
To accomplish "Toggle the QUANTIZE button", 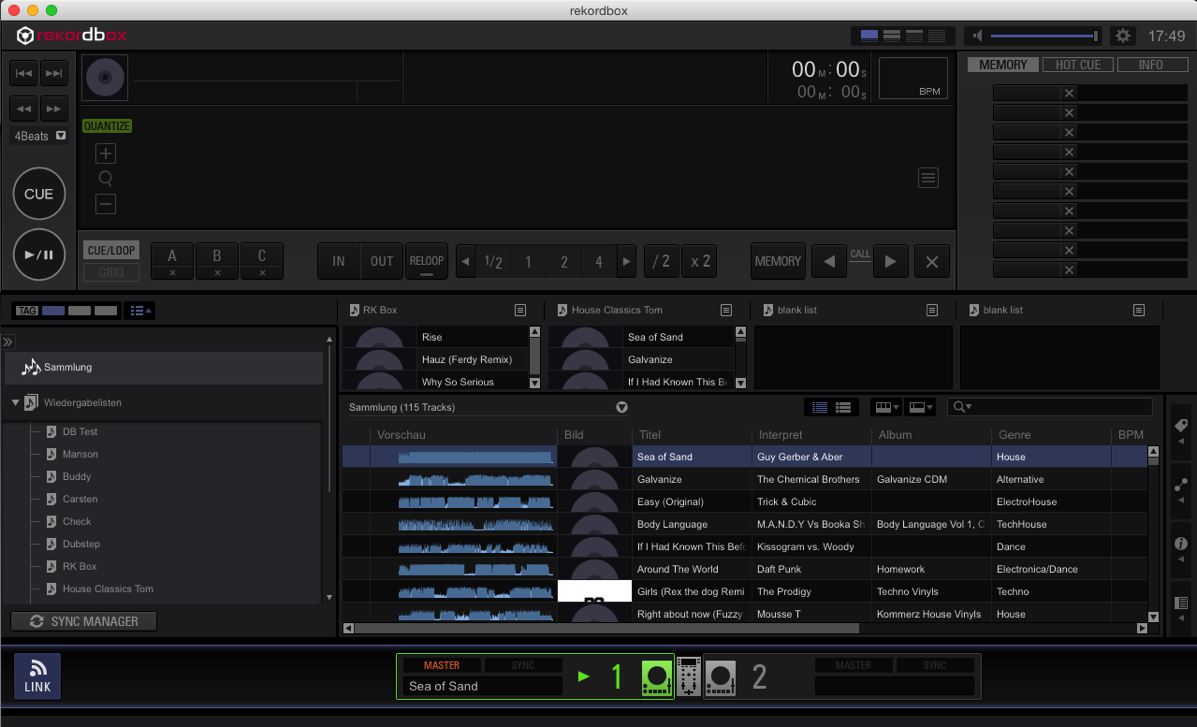I will pyautogui.click(x=107, y=126).
